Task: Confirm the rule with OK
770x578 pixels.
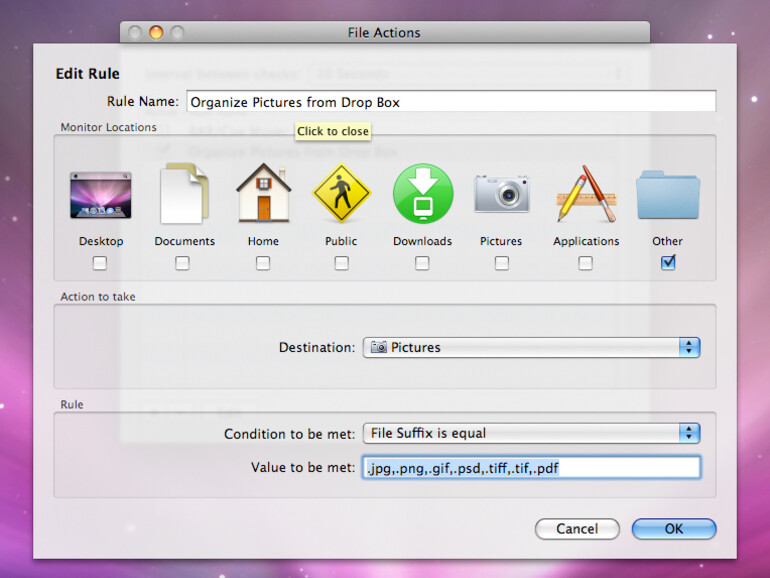Action: tap(674, 529)
